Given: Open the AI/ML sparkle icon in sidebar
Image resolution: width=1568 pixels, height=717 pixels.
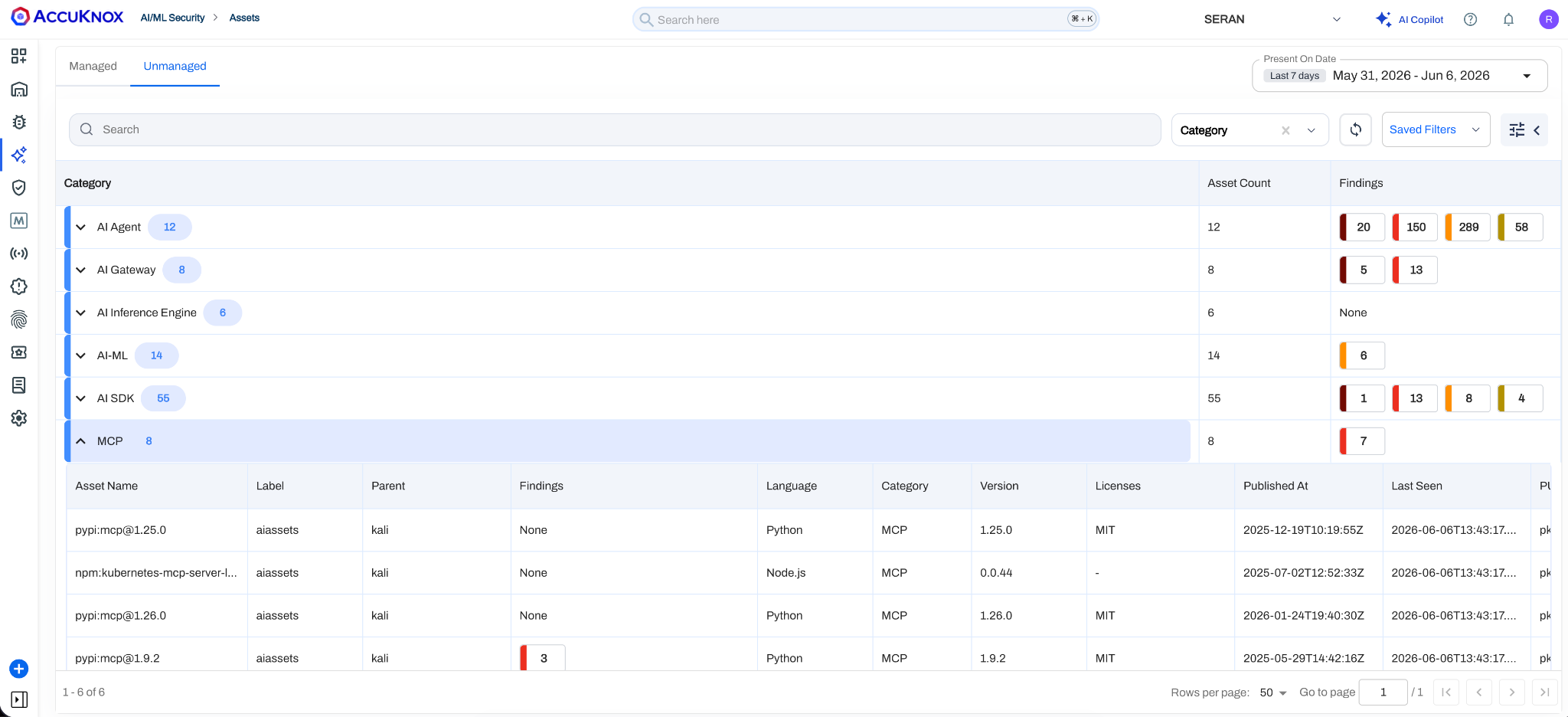Looking at the screenshot, I should click(19, 155).
